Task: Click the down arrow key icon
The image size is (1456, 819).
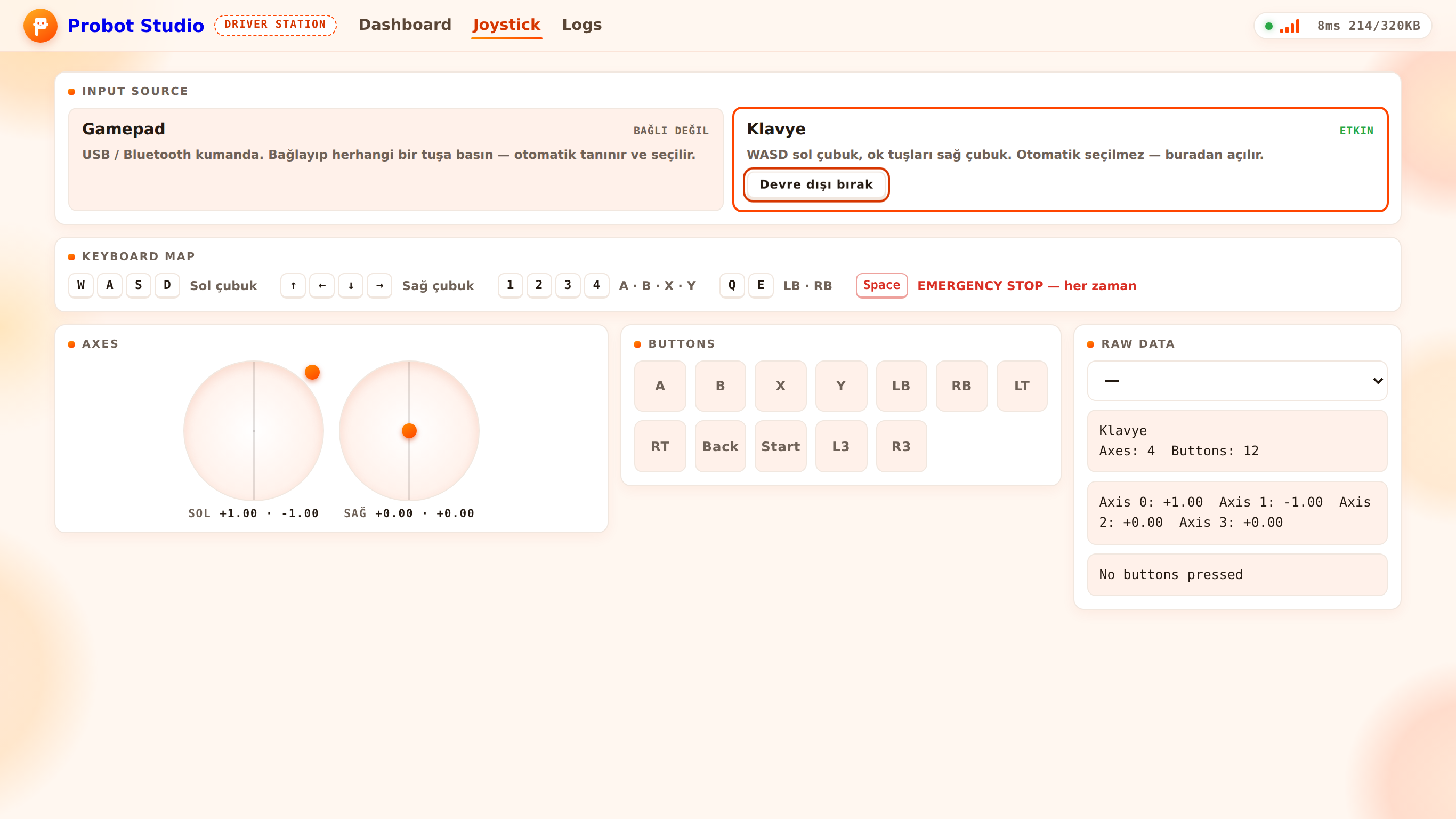Action: click(x=351, y=286)
